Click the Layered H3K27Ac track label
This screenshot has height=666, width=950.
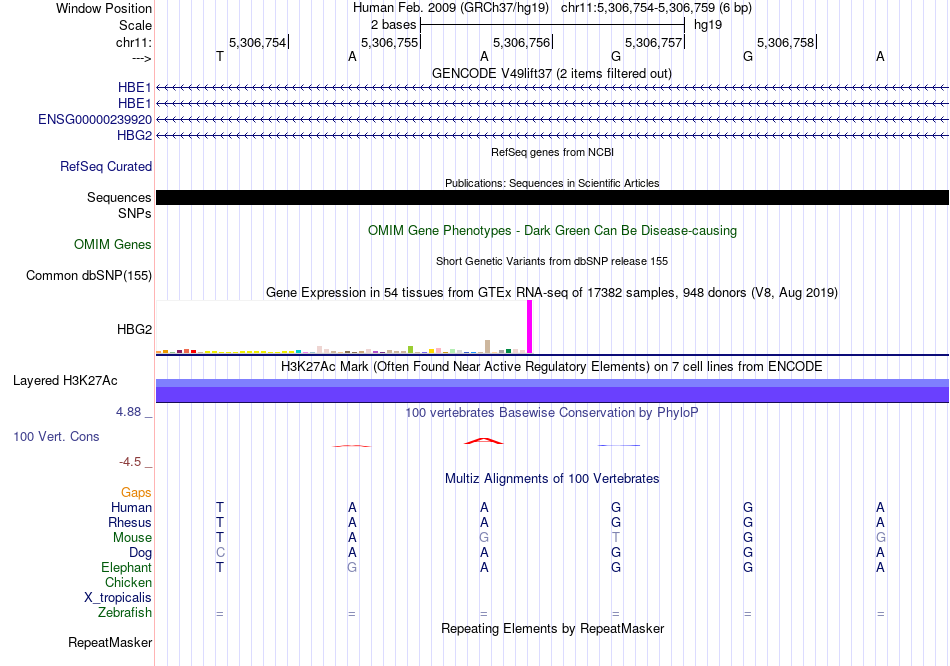pos(65,381)
